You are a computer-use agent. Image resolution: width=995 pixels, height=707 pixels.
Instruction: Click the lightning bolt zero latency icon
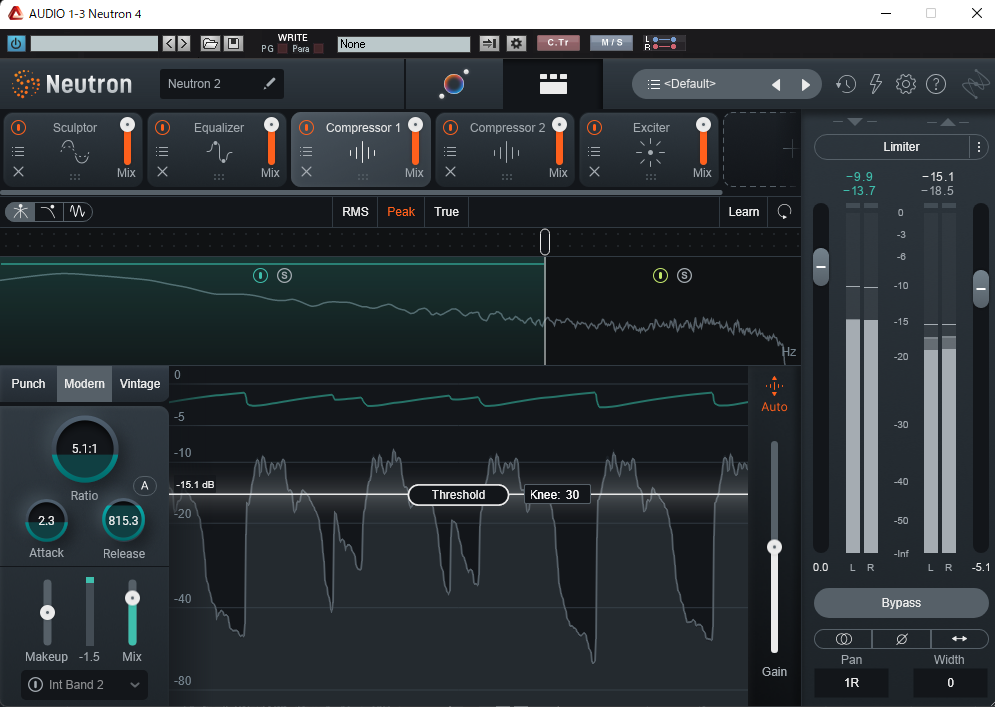tap(876, 84)
